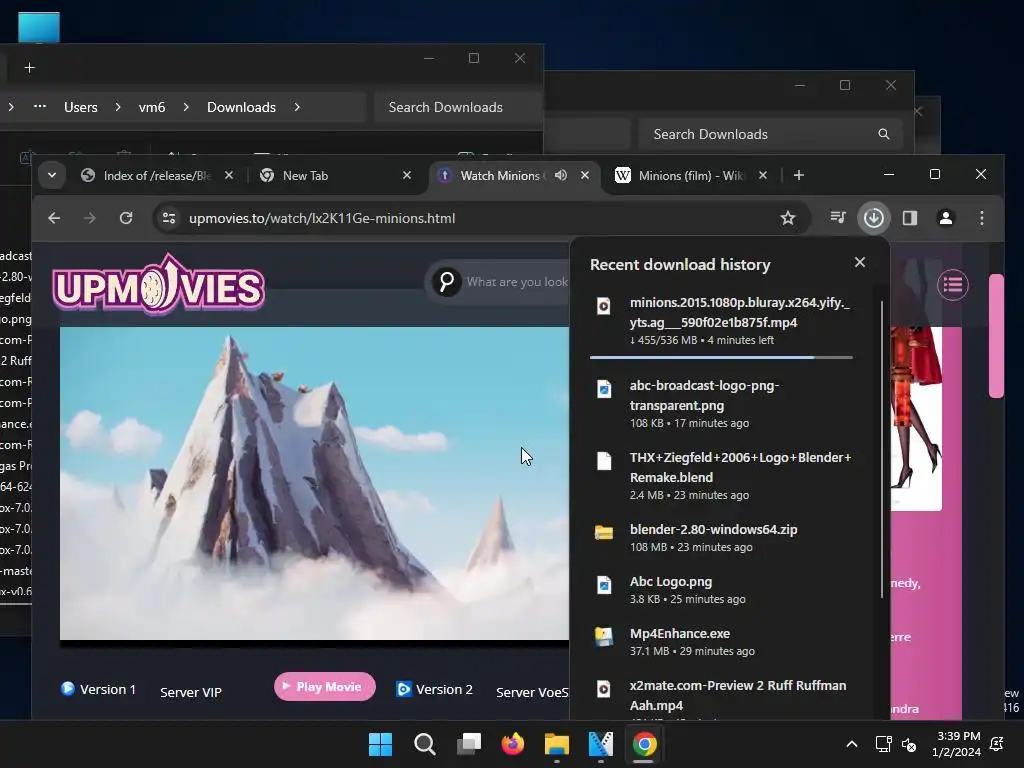Open a new Chrome tab
Image resolution: width=1024 pixels, height=768 pixels.
coord(799,175)
